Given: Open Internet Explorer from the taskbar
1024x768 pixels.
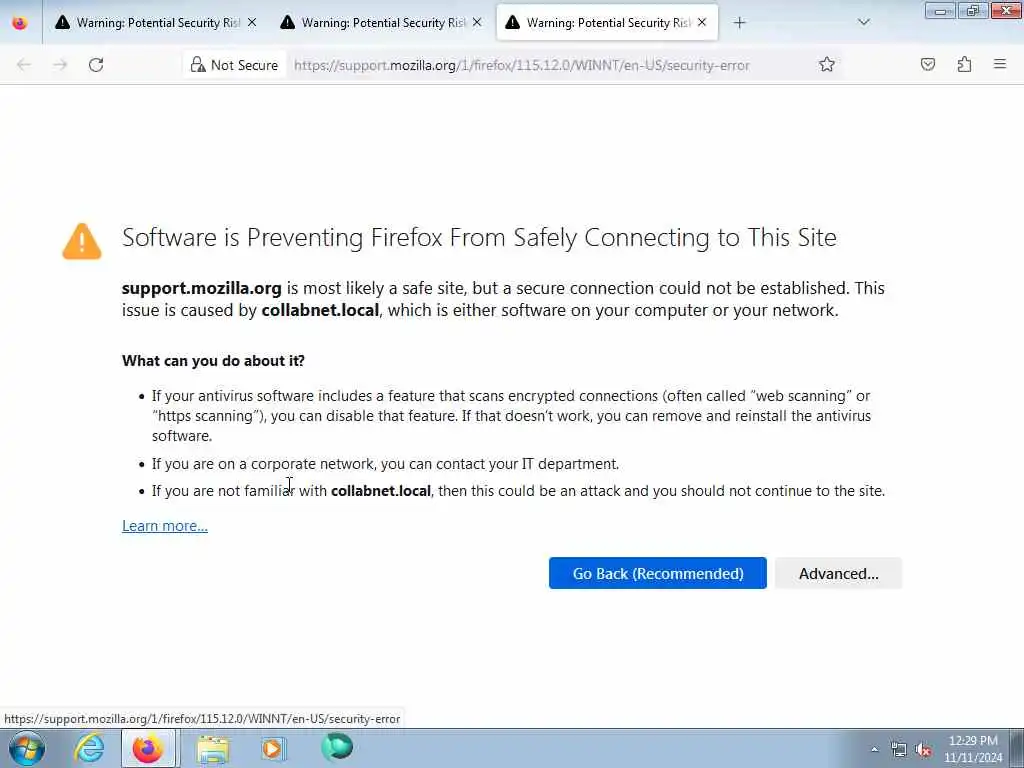Looking at the screenshot, I should [x=89, y=748].
